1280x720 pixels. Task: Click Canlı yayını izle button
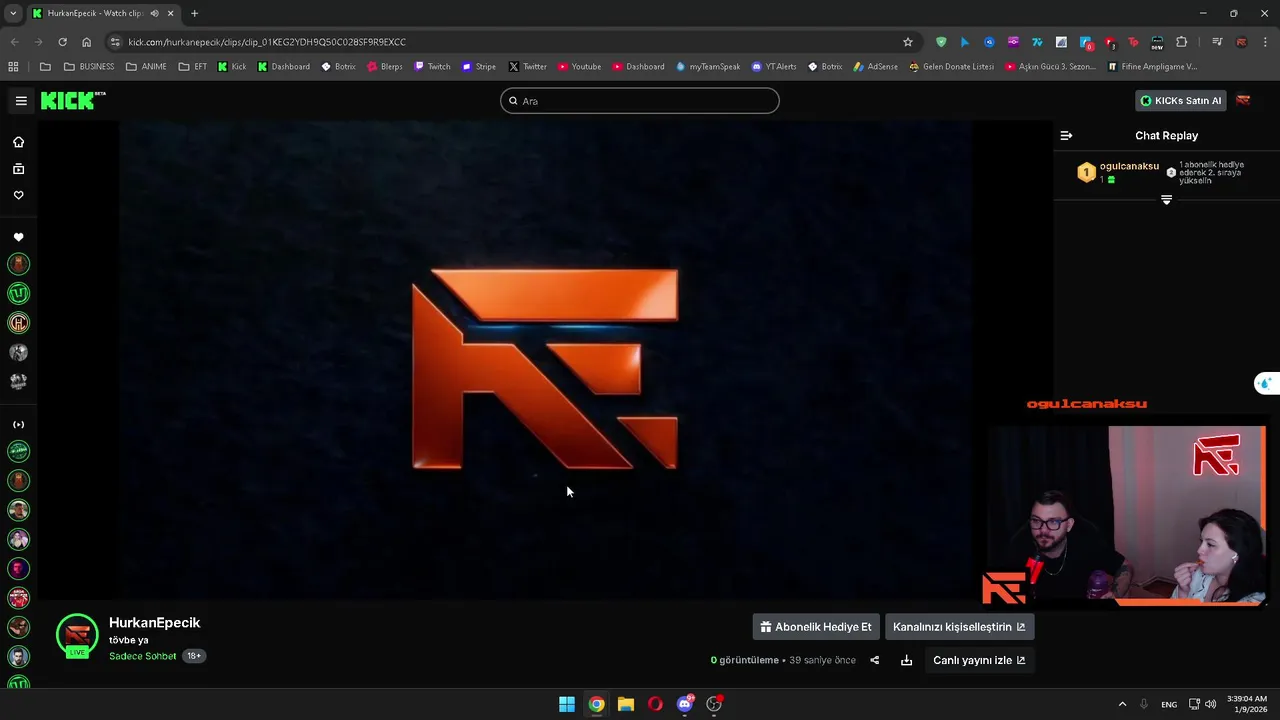[x=979, y=660]
